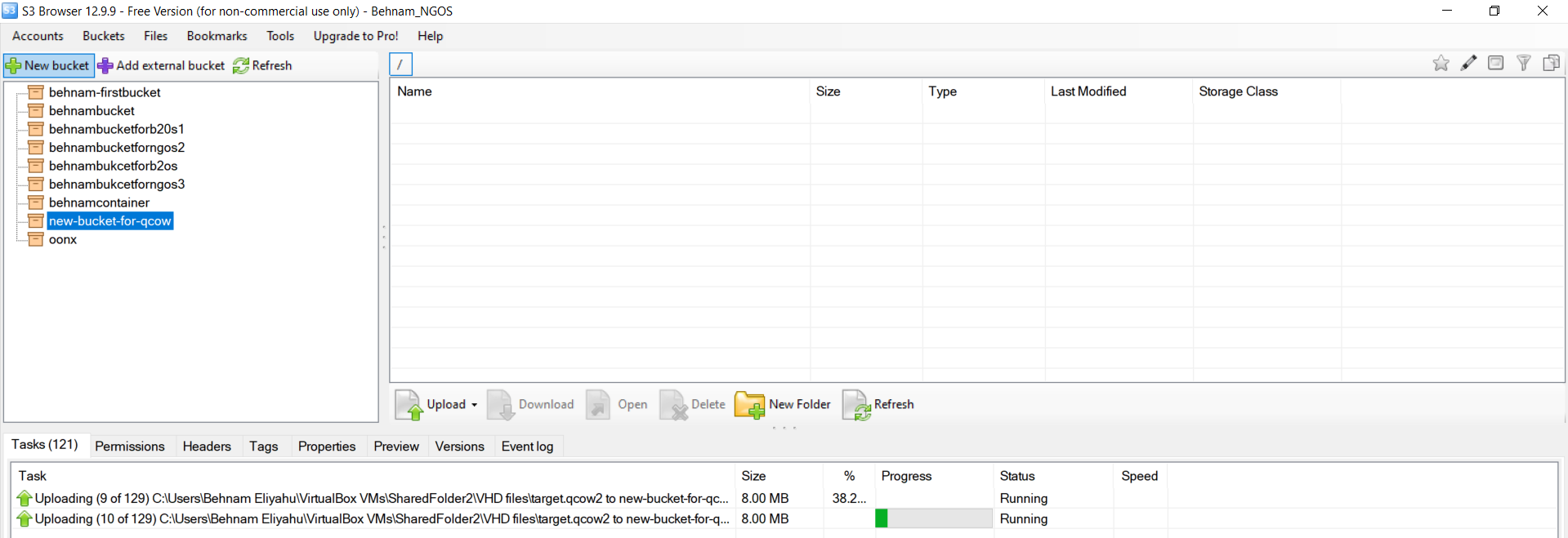Refresh the bucket list
This screenshot has height=538, width=1568.
coord(262,65)
